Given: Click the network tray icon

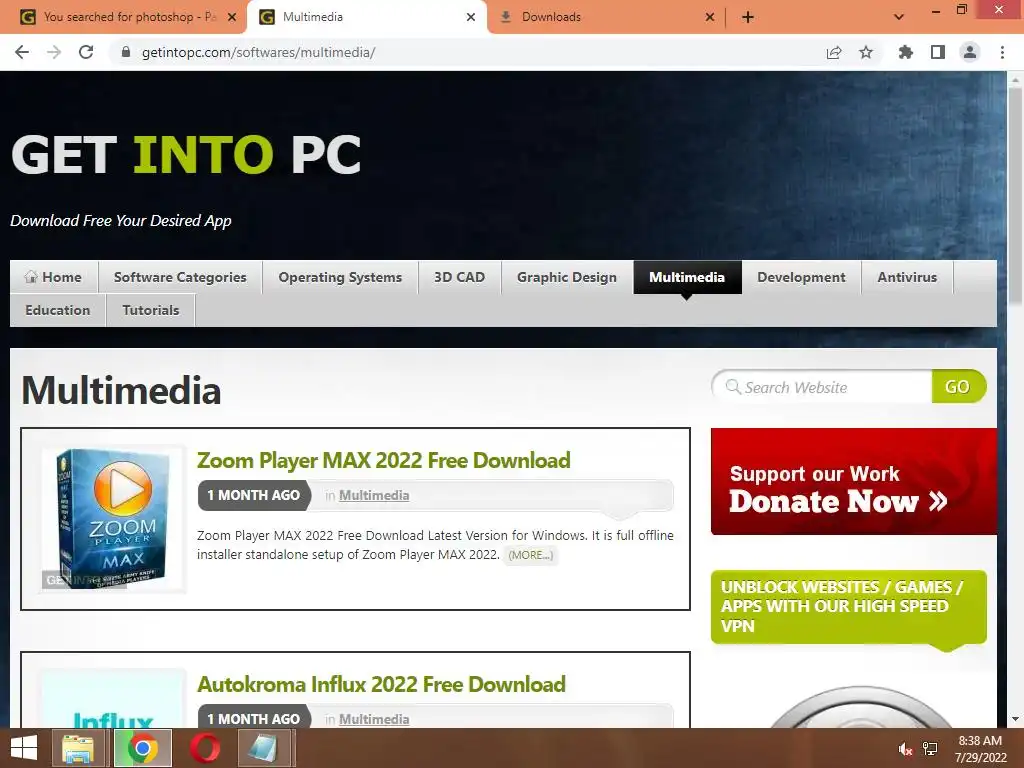Looking at the screenshot, I should click(930, 749).
